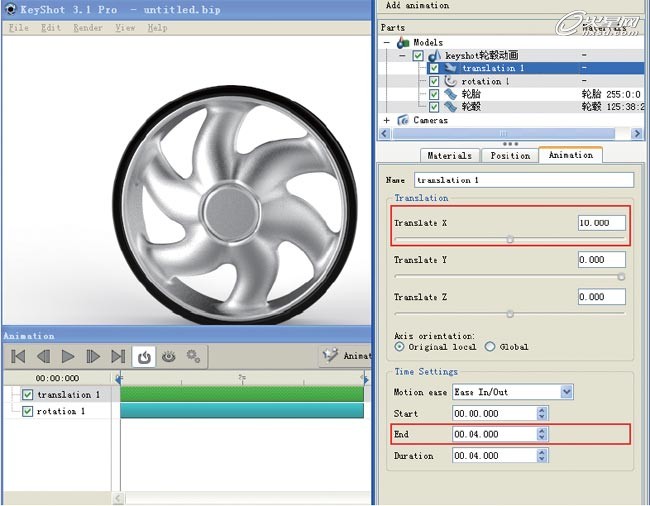Open the Edit menu
Screen dimensions: 650x506
[x=51, y=28]
